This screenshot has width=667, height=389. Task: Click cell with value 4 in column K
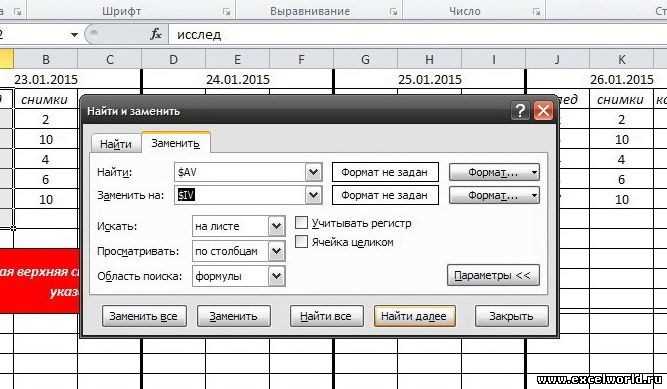pos(621,160)
